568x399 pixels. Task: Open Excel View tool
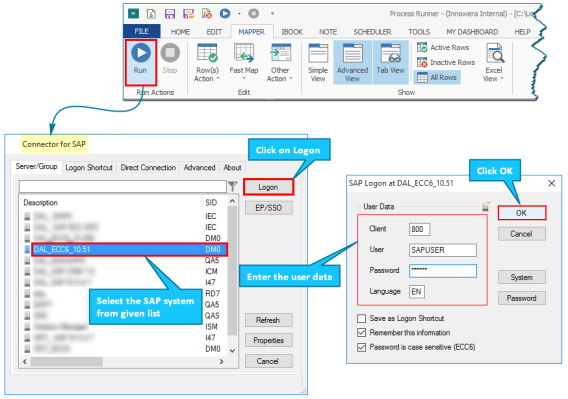pos(494,62)
